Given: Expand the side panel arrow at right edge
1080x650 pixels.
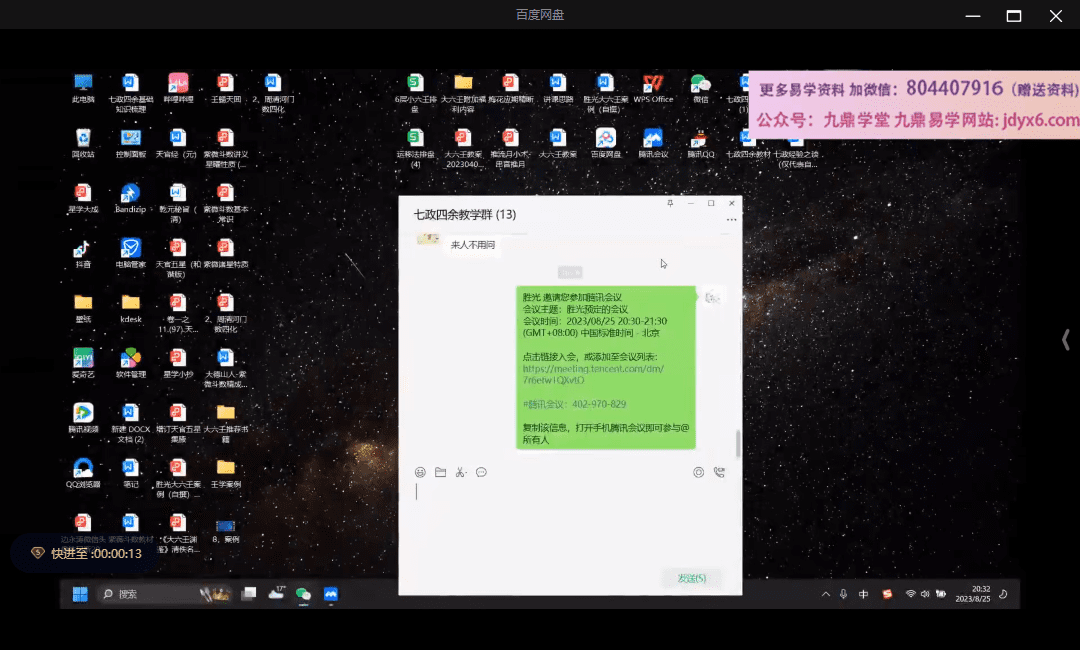Looking at the screenshot, I should (1065, 340).
